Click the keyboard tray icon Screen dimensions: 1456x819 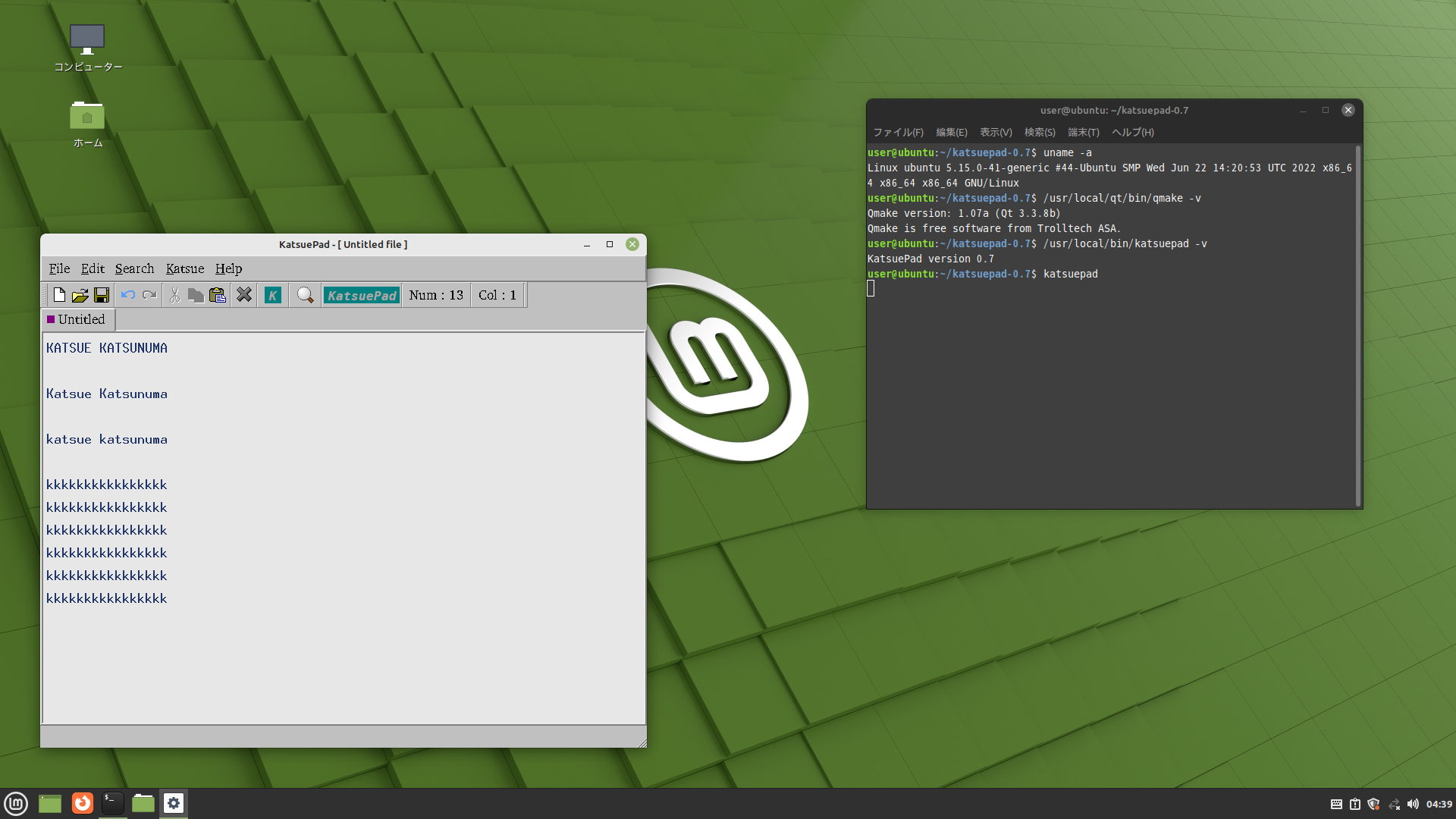point(1336,804)
